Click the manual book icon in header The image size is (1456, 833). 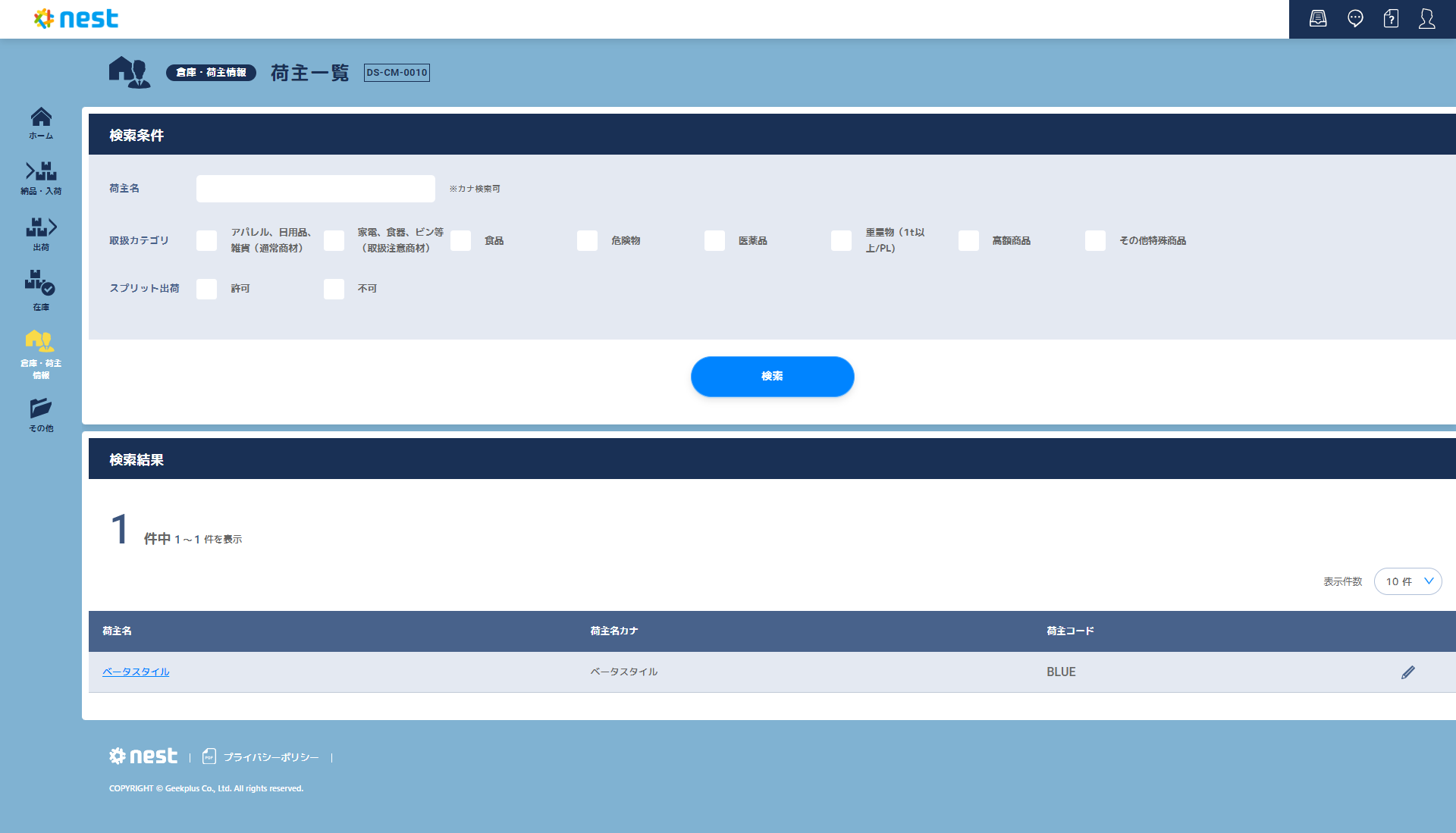point(1318,19)
